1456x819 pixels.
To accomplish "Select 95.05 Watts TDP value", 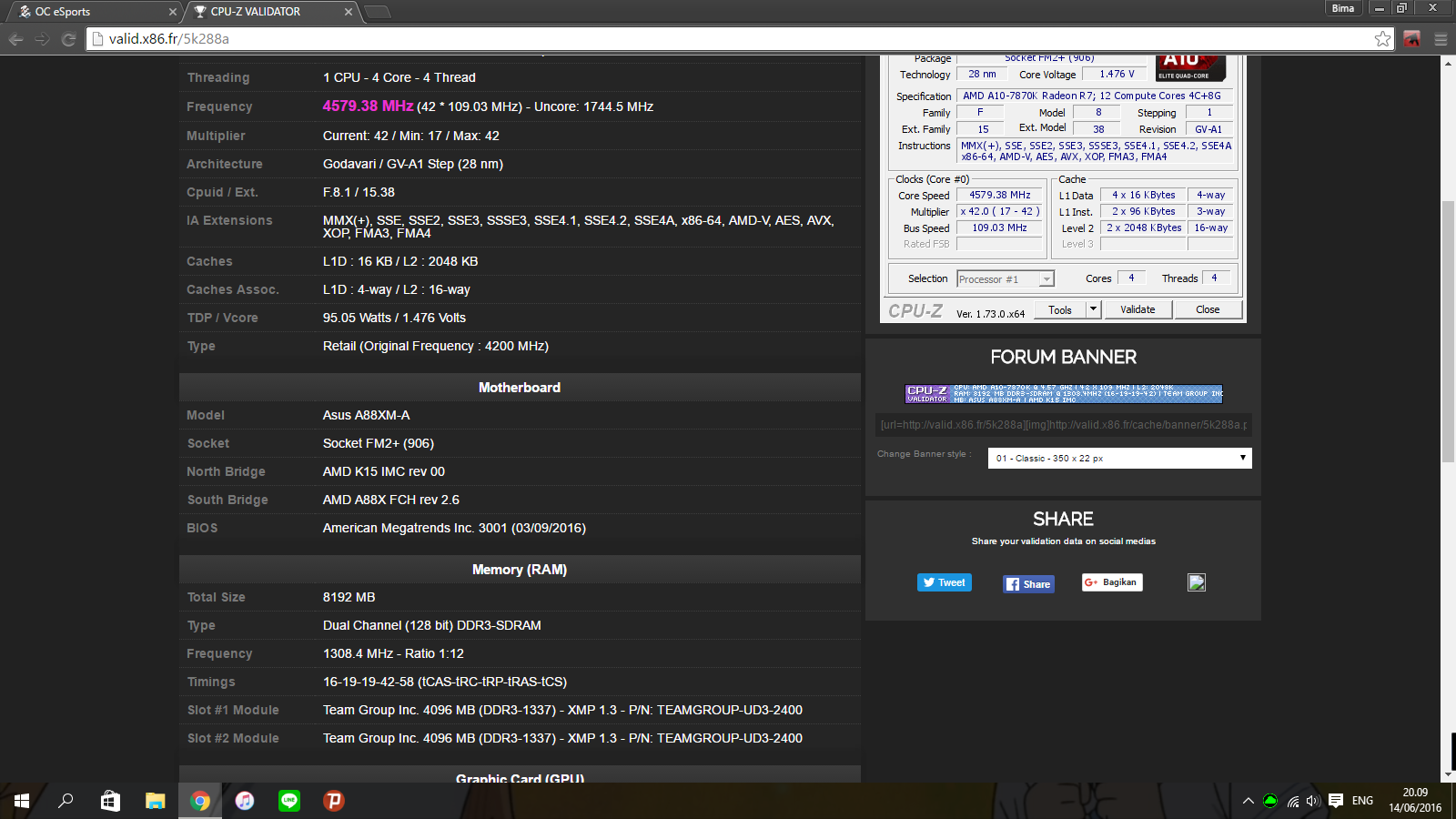I will [x=394, y=318].
